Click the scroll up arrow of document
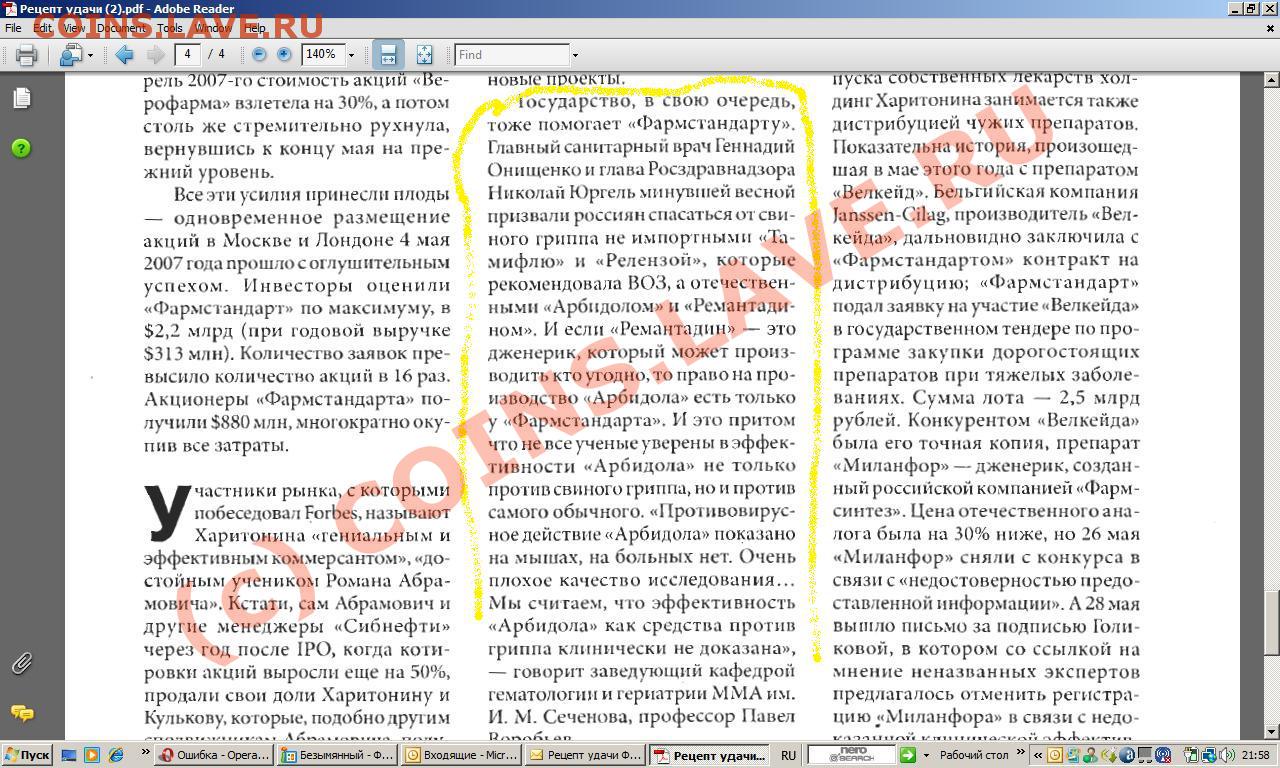 [1271, 79]
